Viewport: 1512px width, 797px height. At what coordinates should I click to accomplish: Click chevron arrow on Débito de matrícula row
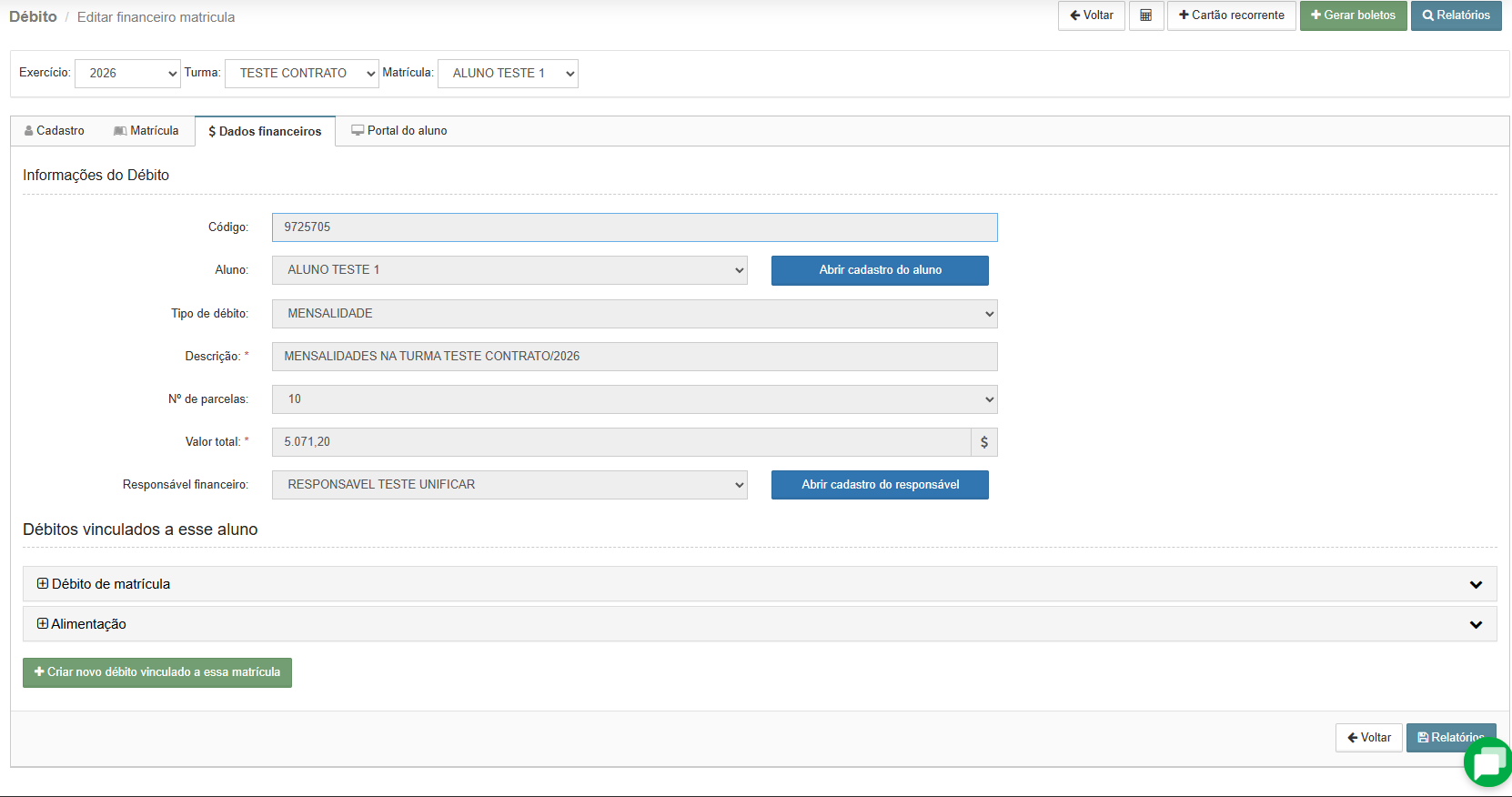point(1476,584)
